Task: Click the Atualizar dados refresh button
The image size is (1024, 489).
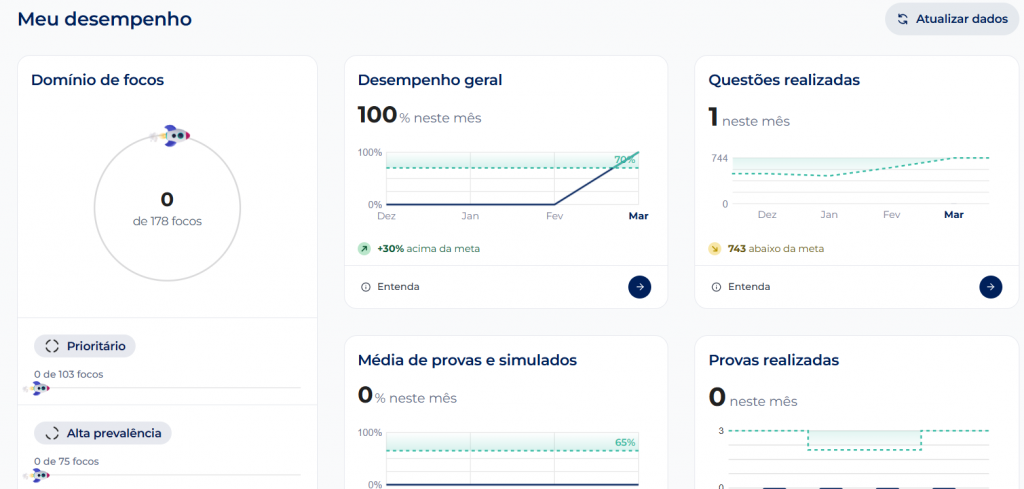Action: [x=951, y=18]
